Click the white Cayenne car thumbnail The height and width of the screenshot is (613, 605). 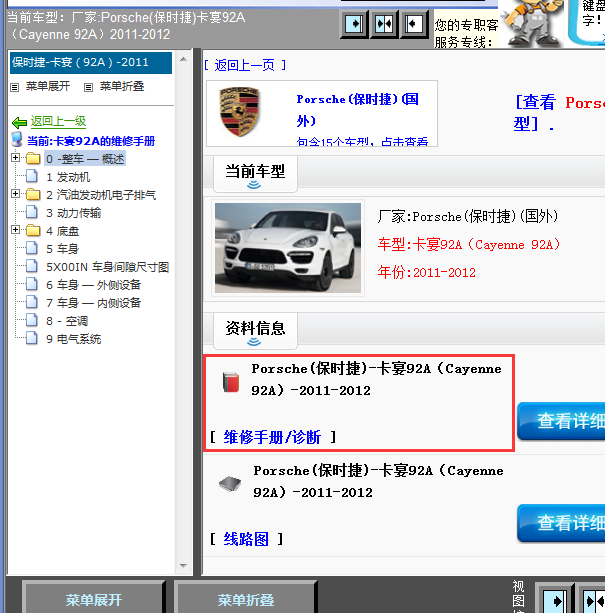pos(288,248)
